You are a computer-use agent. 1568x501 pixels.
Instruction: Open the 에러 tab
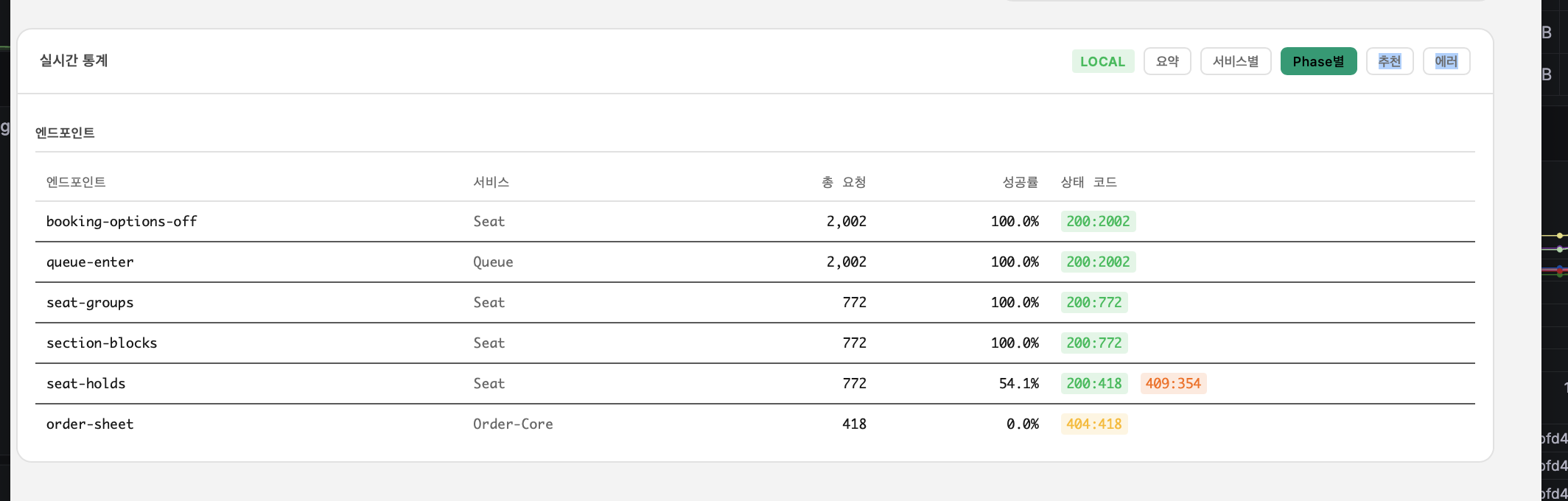1446,61
